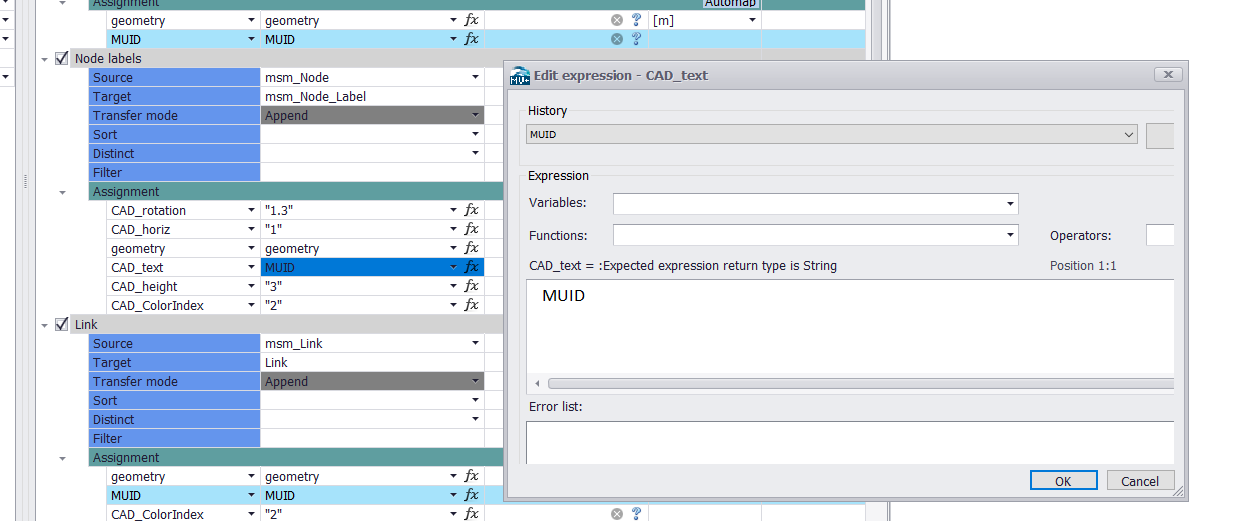Collapse Assignment group under Link

click(x=64, y=458)
